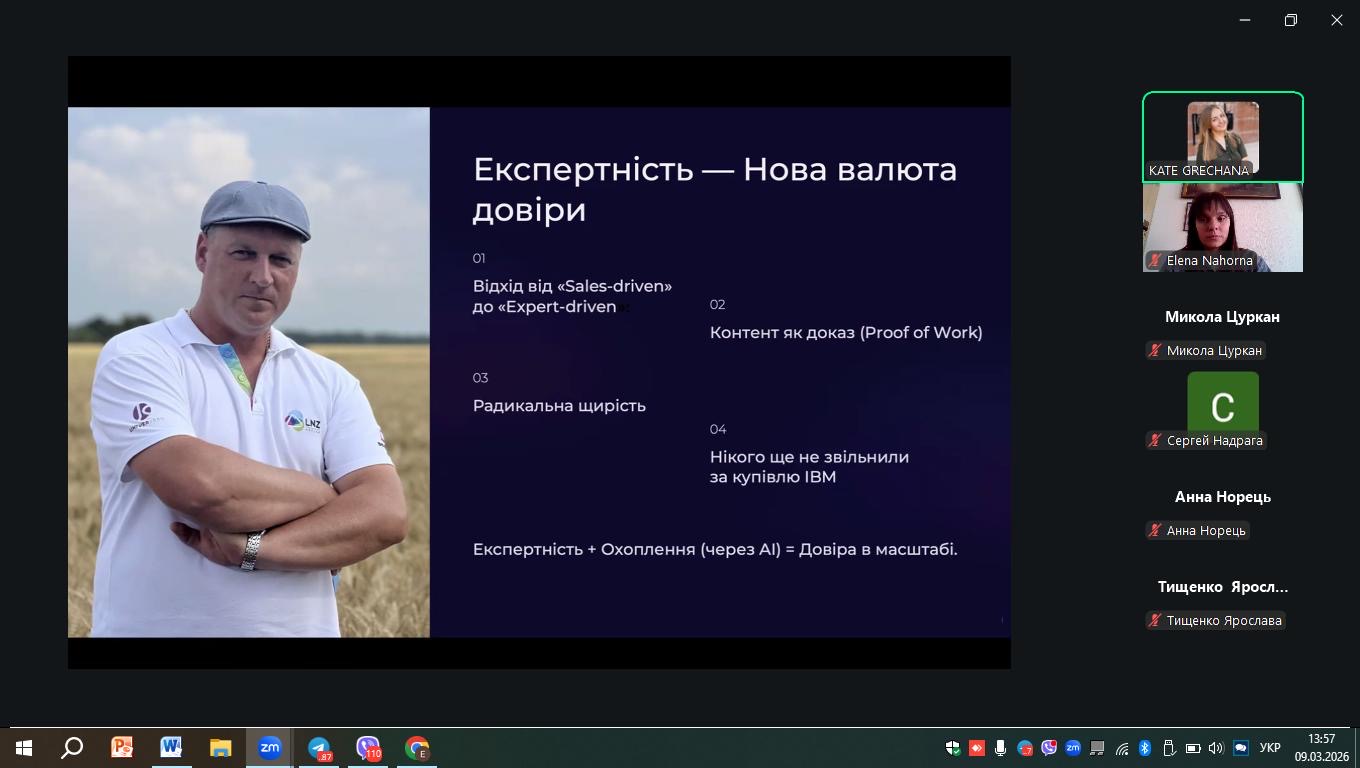Restore down the Zoom meeting window
This screenshot has height=768, width=1360.
(1291, 20)
